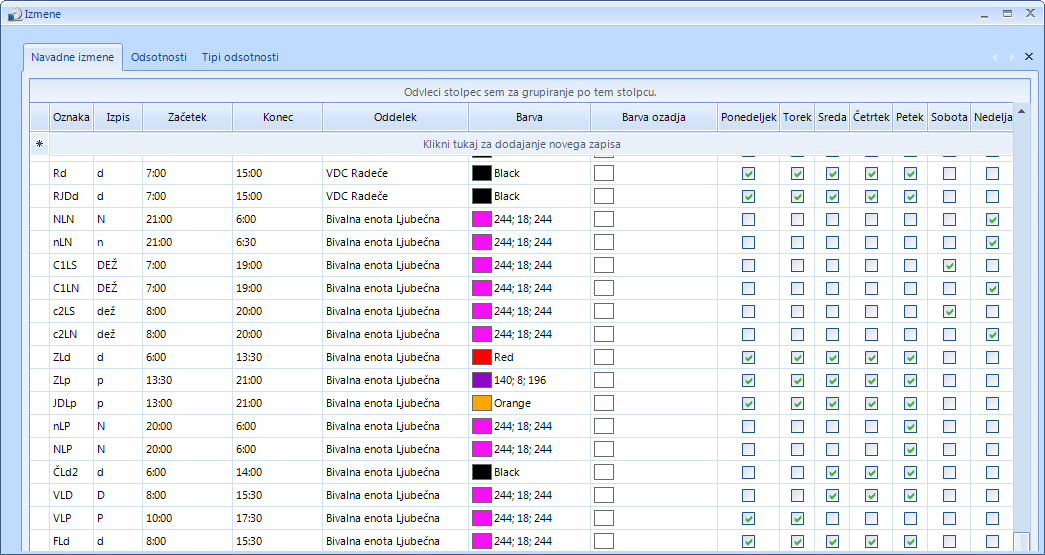
Task: Click the Barva ozadja column header
Action: (x=654, y=117)
